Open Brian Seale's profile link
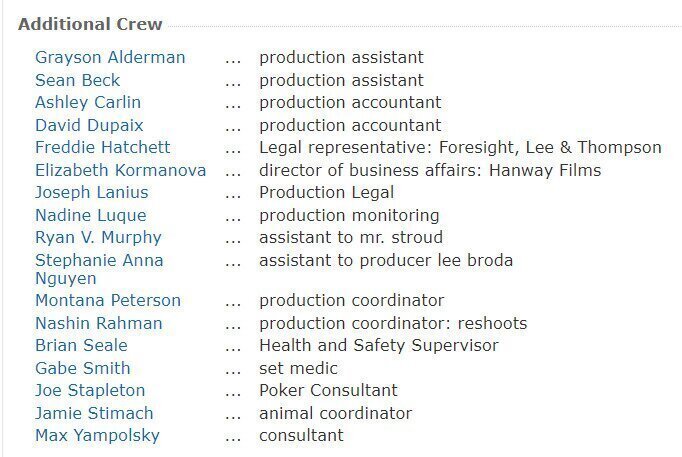682x457 pixels. coord(81,345)
